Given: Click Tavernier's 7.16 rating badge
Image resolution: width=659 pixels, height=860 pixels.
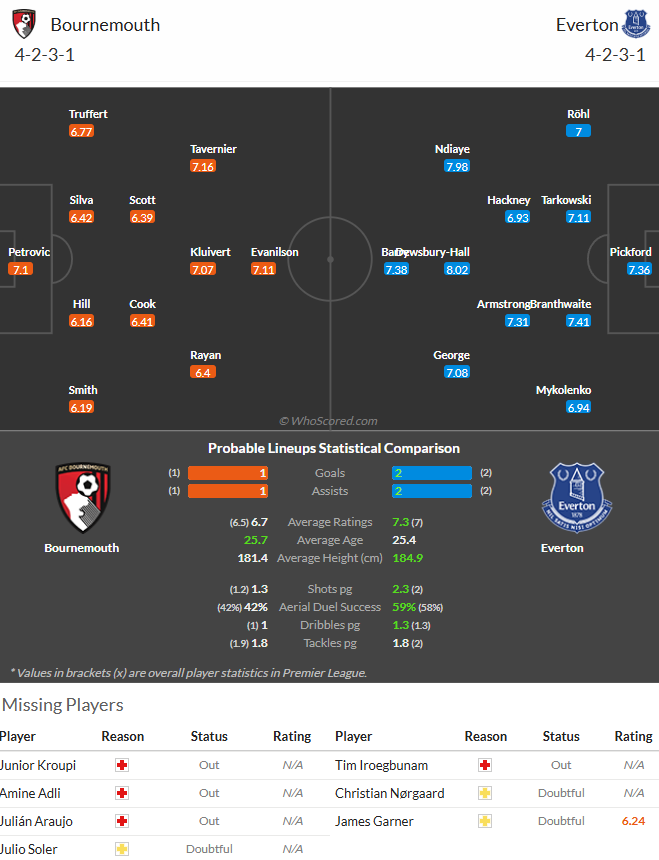Looking at the screenshot, I should pyautogui.click(x=203, y=166).
